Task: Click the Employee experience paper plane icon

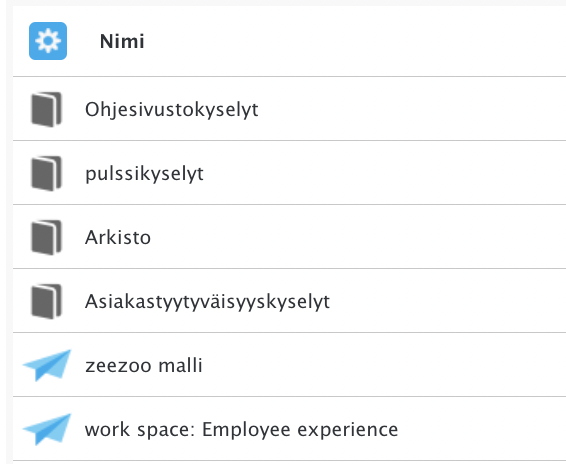Action: point(47,429)
